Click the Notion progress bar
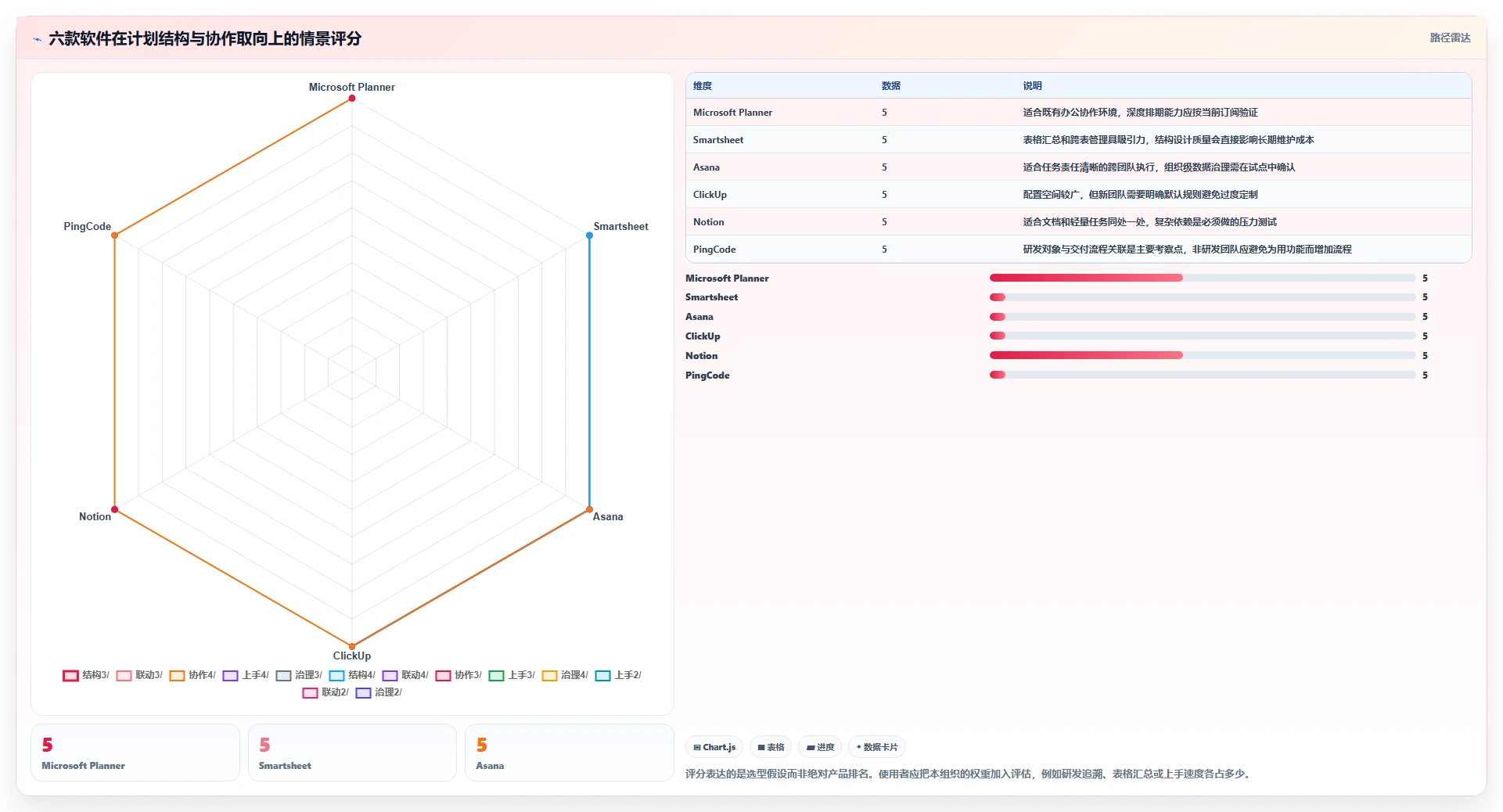 click(x=1203, y=355)
